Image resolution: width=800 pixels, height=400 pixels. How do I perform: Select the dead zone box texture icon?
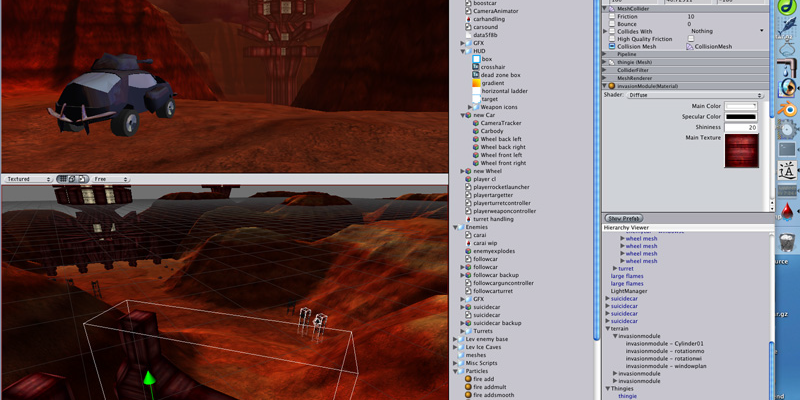click(476, 75)
